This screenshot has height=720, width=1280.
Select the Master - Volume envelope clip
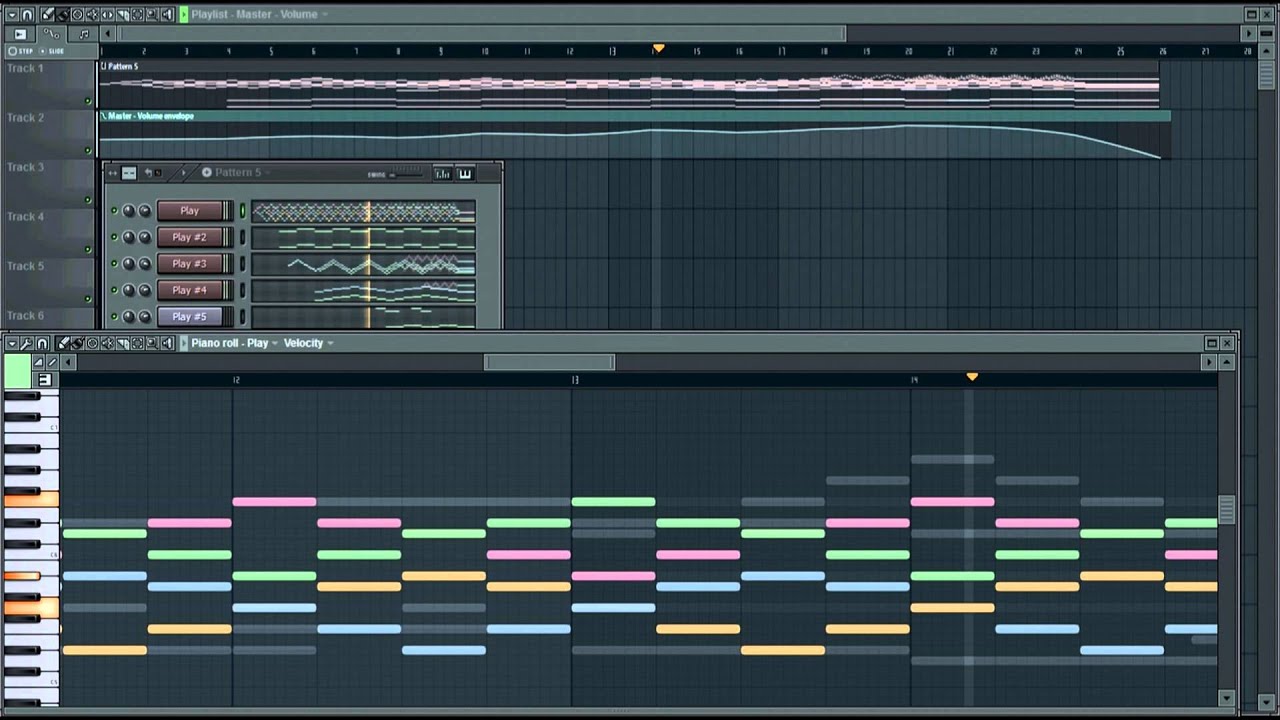[x=635, y=135]
